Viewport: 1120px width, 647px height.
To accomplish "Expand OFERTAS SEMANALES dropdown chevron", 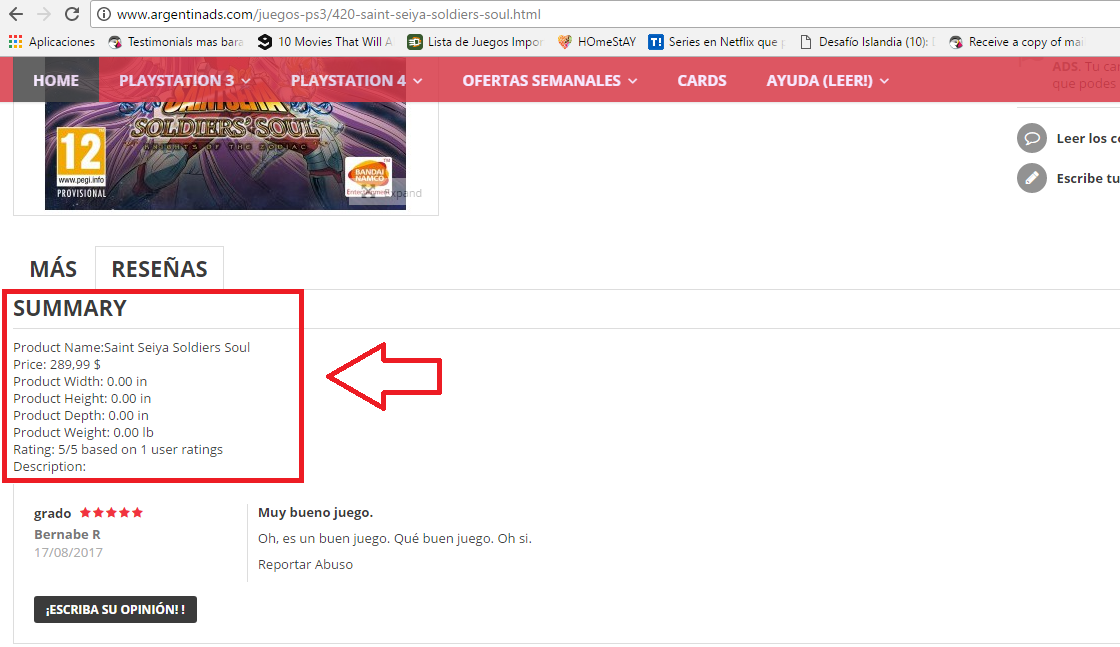I will click(x=633, y=81).
